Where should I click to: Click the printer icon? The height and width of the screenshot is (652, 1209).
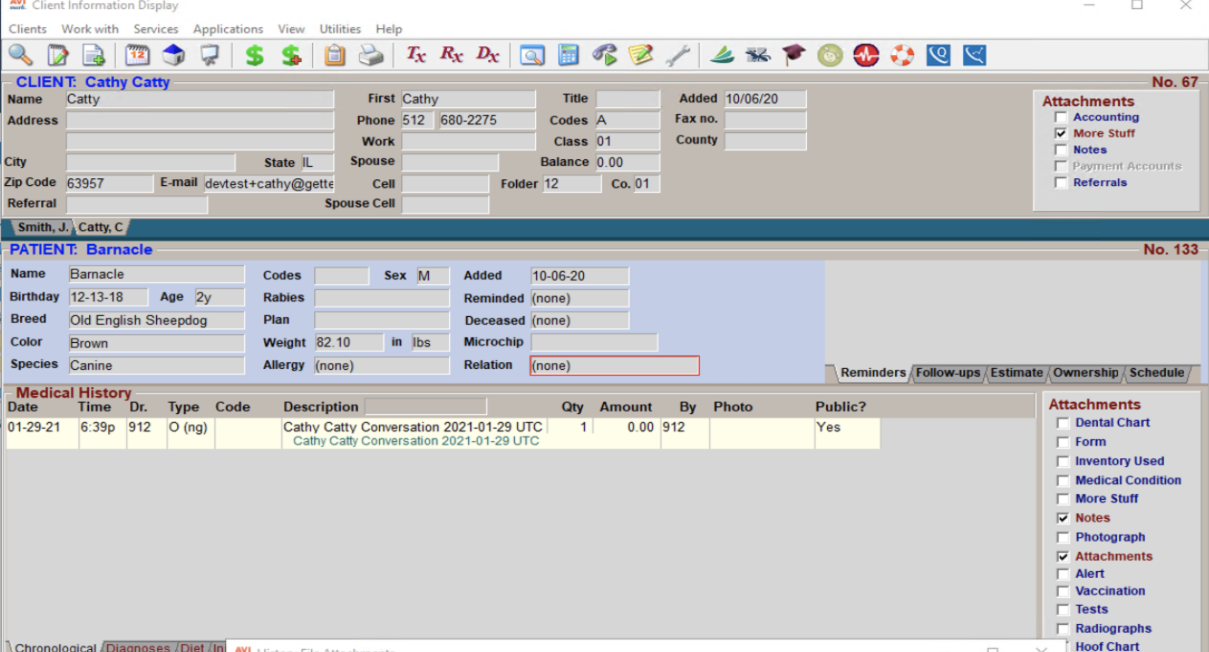click(x=371, y=55)
